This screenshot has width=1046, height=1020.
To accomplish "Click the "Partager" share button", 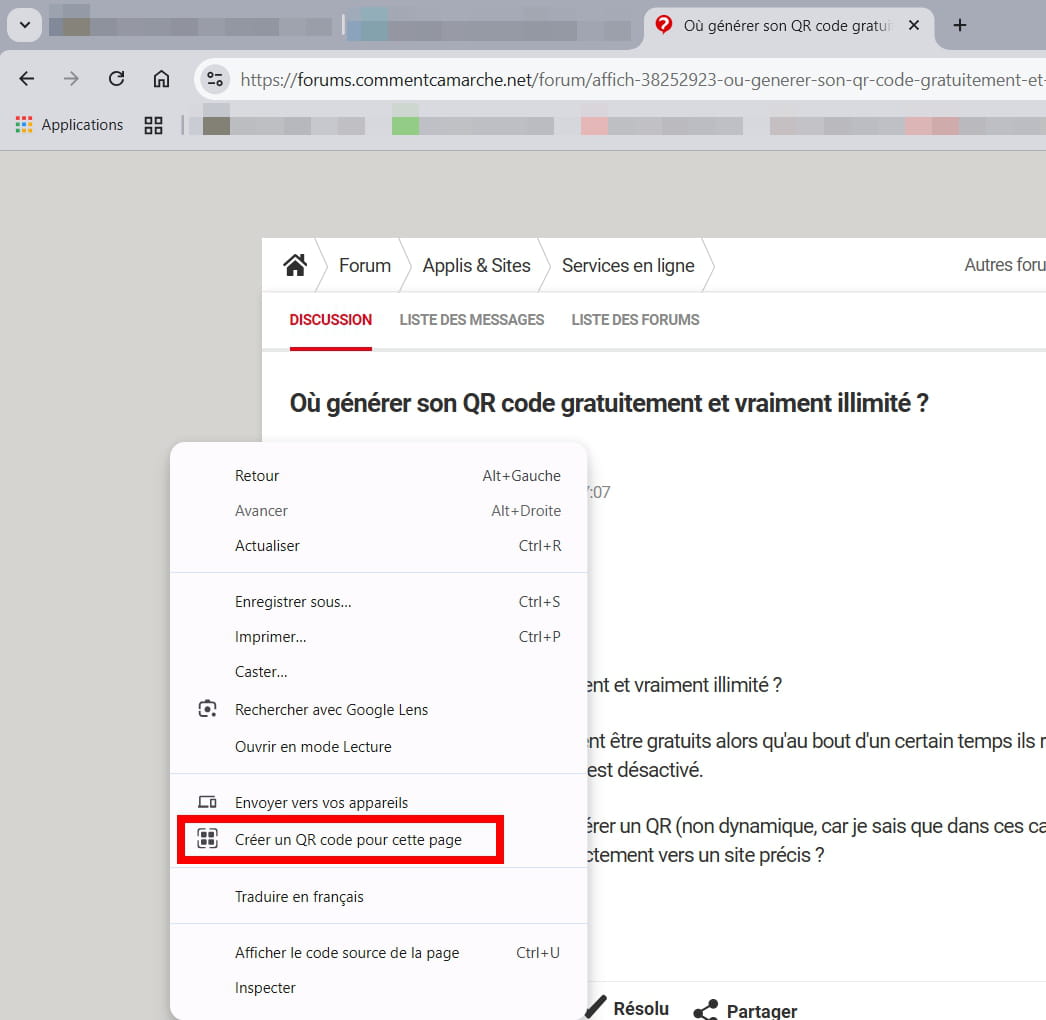I will tap(747, 1010).
